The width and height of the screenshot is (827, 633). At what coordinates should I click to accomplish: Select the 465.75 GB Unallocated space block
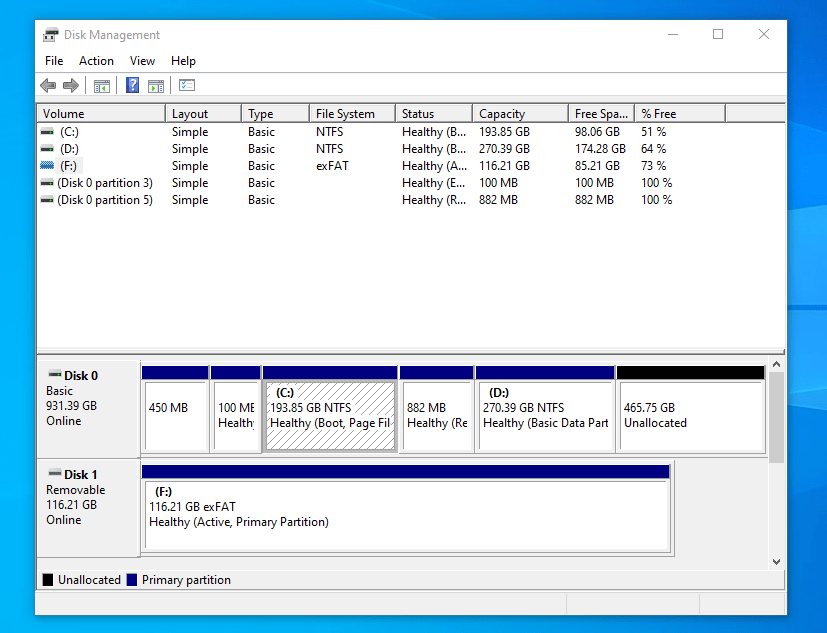(x=690, y=415)
